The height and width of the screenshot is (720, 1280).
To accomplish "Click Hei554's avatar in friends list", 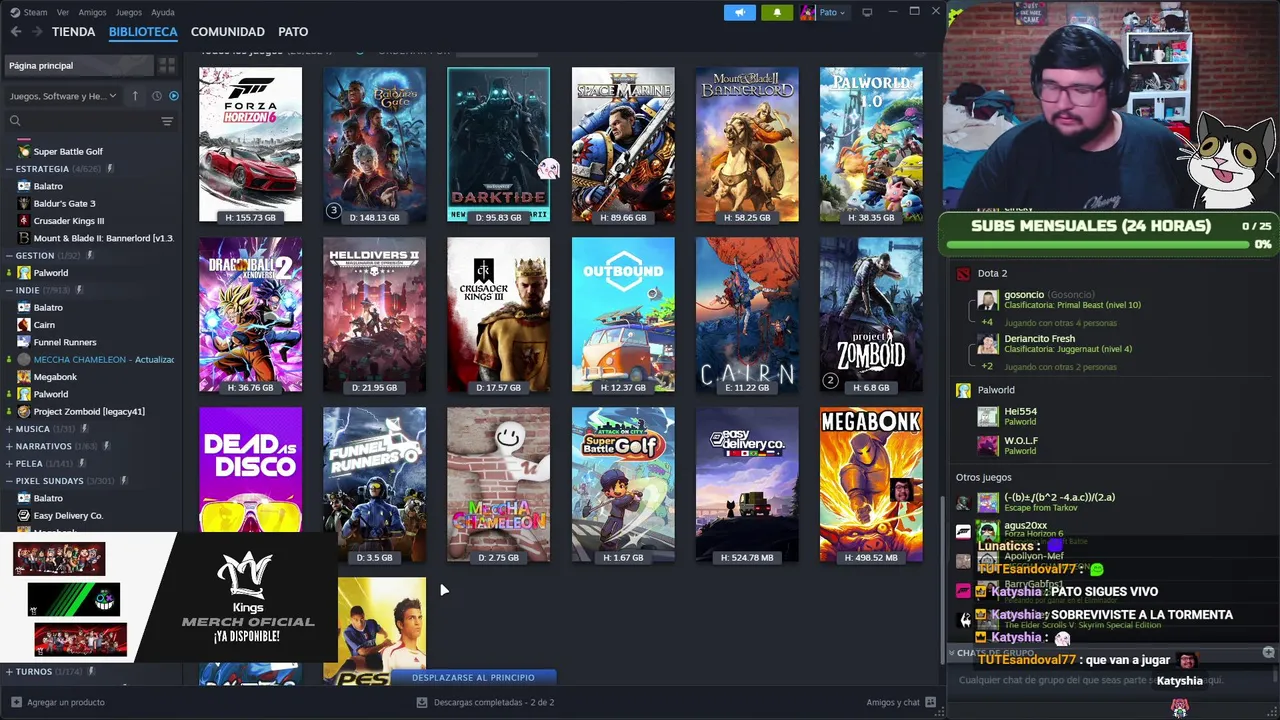I will [988, 416].
